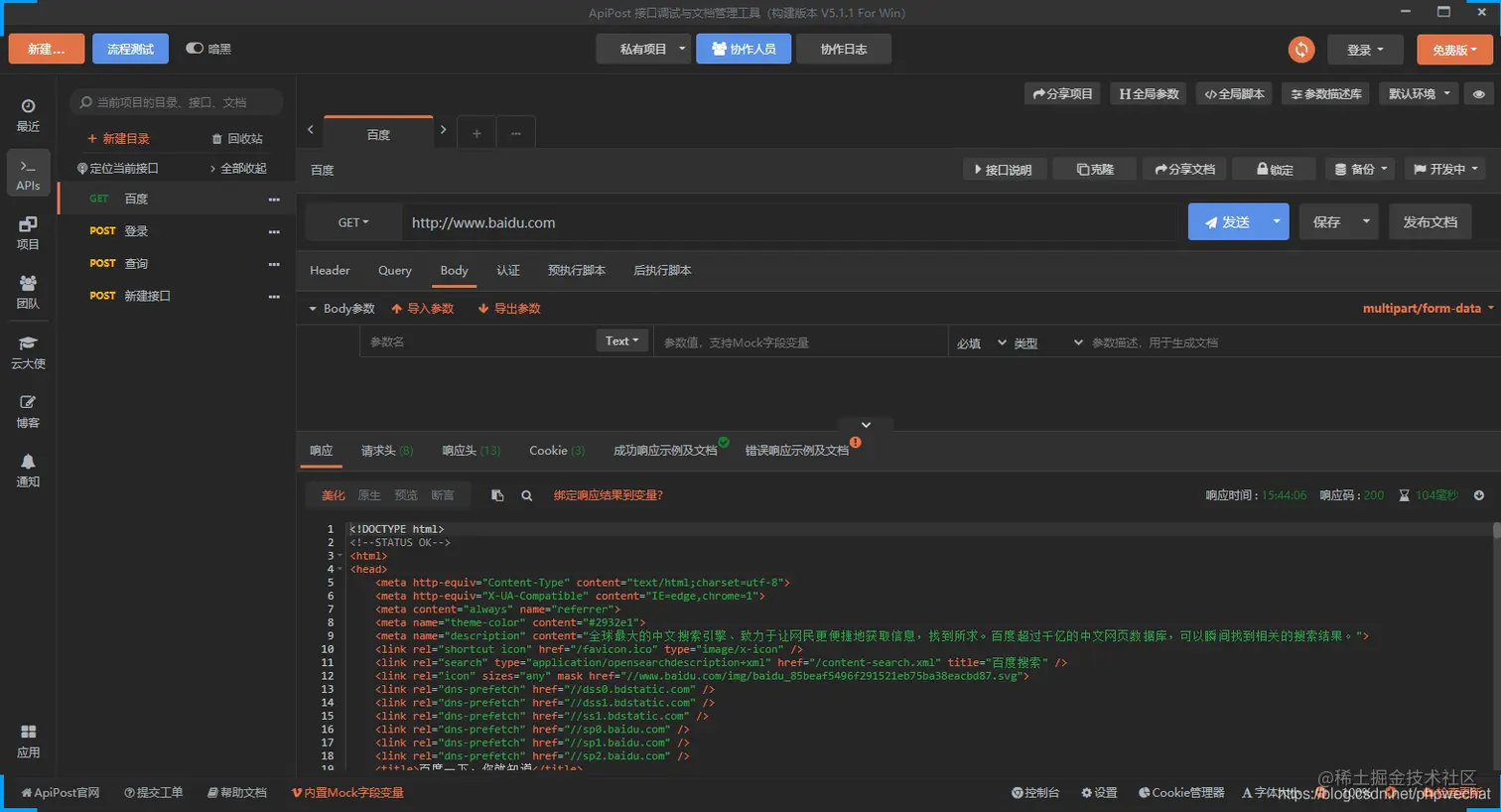
Task: Switch to the 后执行脚本 tab
Action: click(x=662, y=271)
